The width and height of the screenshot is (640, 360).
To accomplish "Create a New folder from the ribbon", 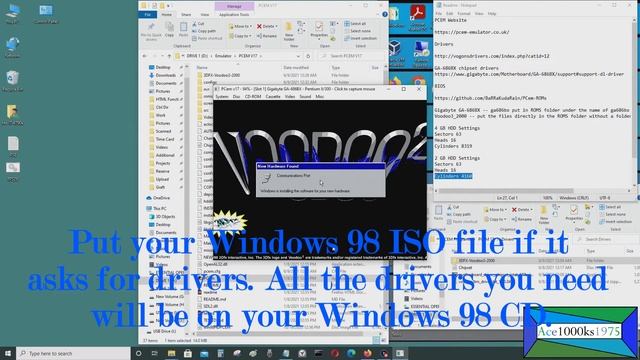I will pos(289,31).
